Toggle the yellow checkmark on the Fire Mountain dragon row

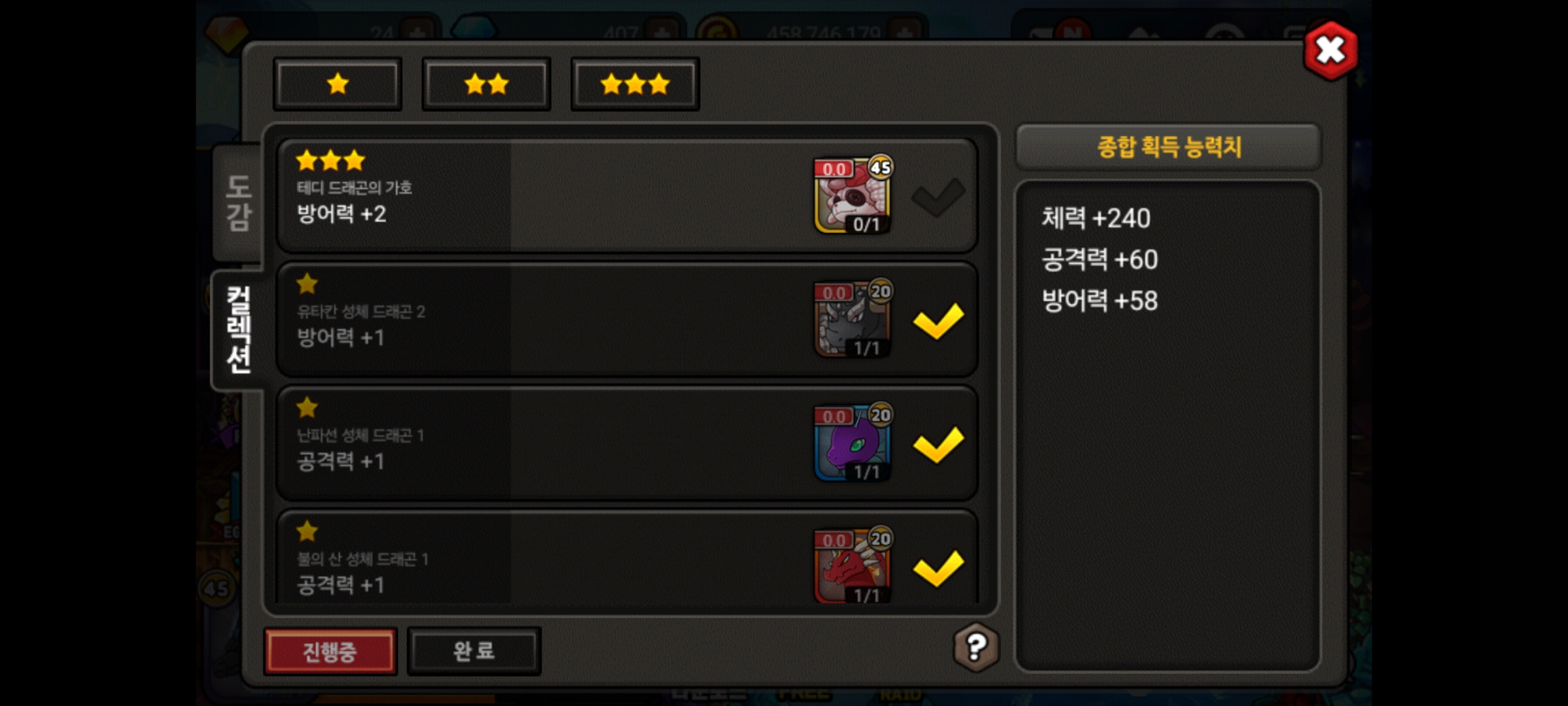point(938,568)
